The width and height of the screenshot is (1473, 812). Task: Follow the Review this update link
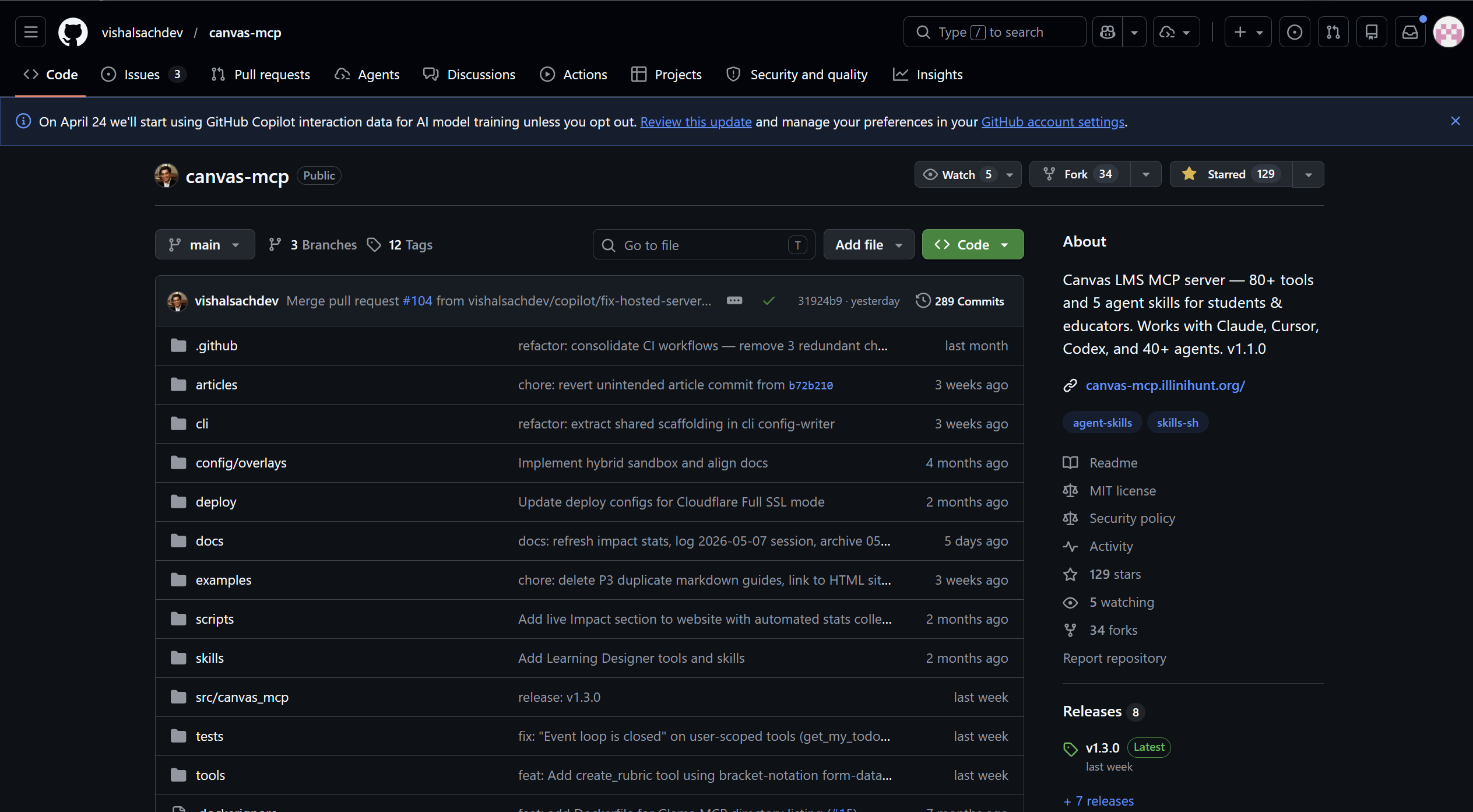pos(696,122)
